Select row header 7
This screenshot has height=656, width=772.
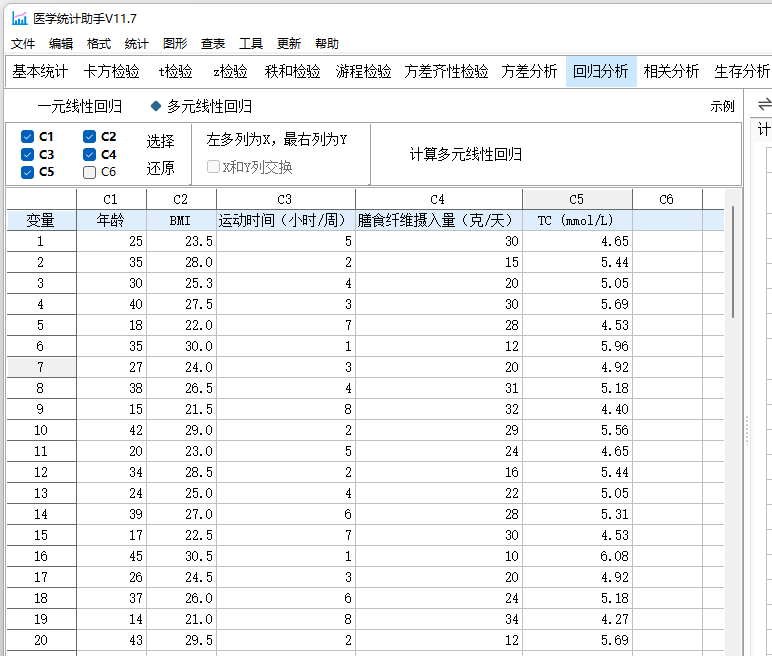tap(41, 367)
